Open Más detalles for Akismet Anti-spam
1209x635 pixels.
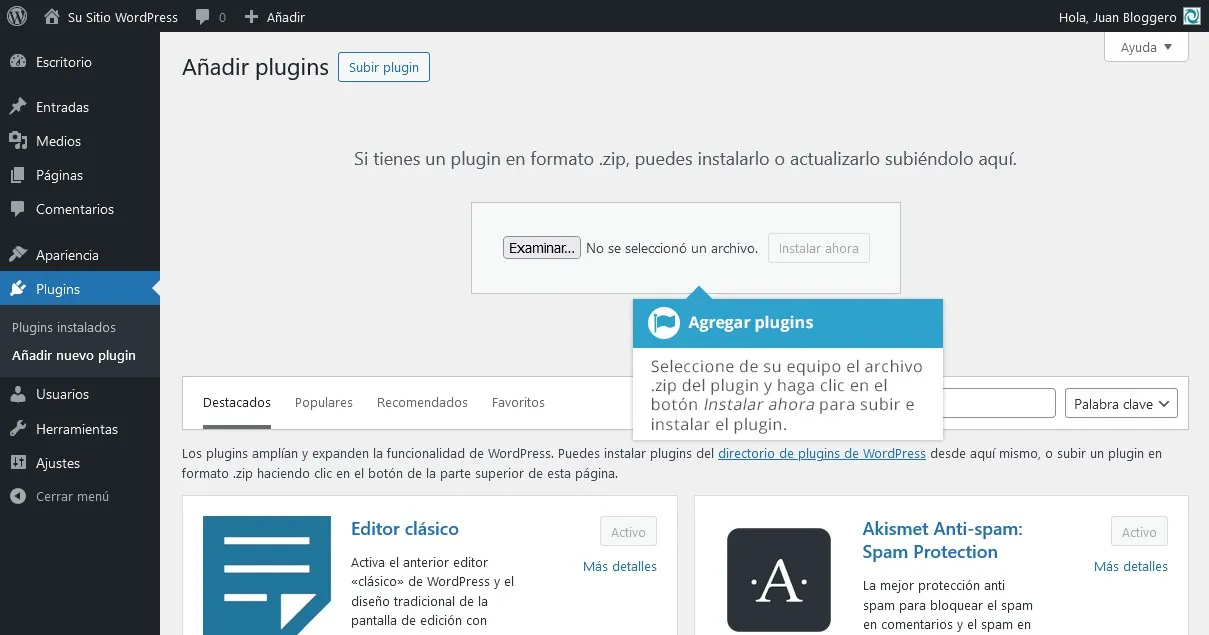[1131, 566]
